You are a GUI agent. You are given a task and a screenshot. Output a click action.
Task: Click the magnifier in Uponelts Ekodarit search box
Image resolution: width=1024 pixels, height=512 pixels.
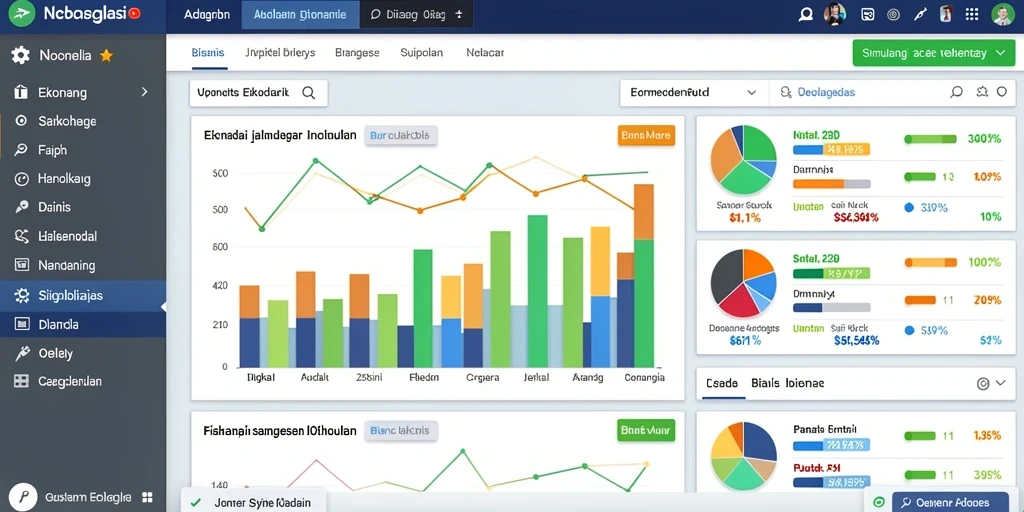[308, 93]
